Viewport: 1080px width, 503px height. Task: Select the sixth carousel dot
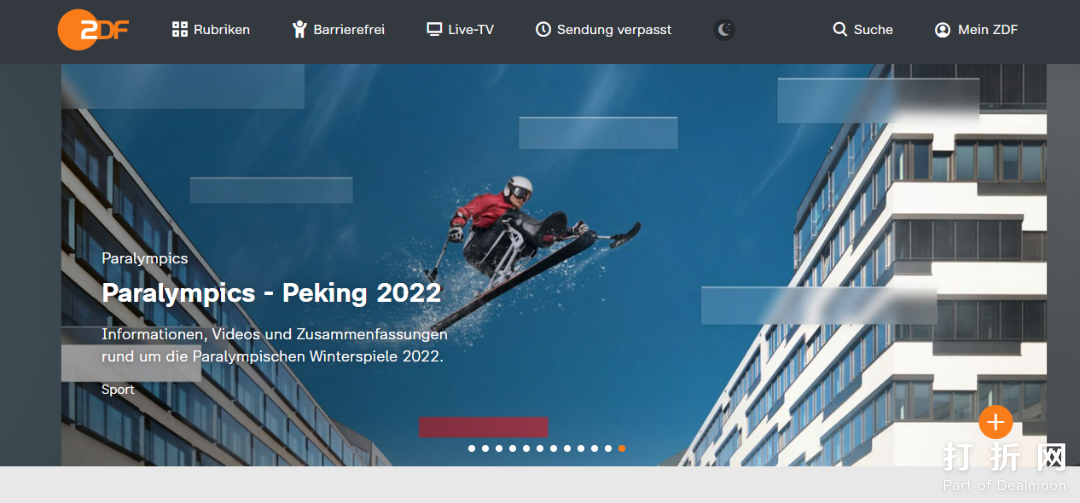pyautogui.click(x=540, y=449)
